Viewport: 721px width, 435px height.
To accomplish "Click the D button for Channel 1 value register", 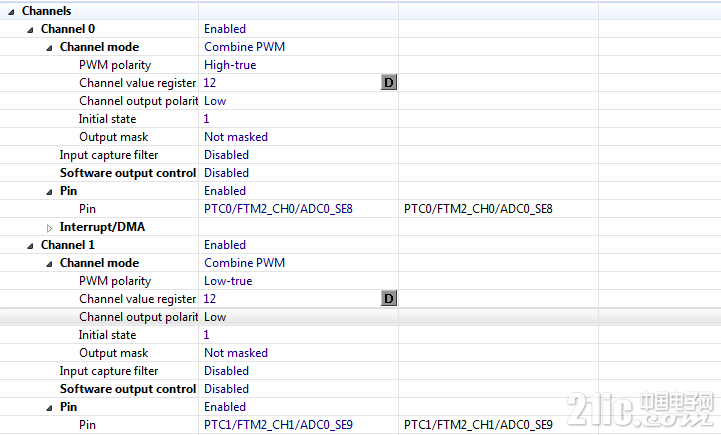I will 389,299.
